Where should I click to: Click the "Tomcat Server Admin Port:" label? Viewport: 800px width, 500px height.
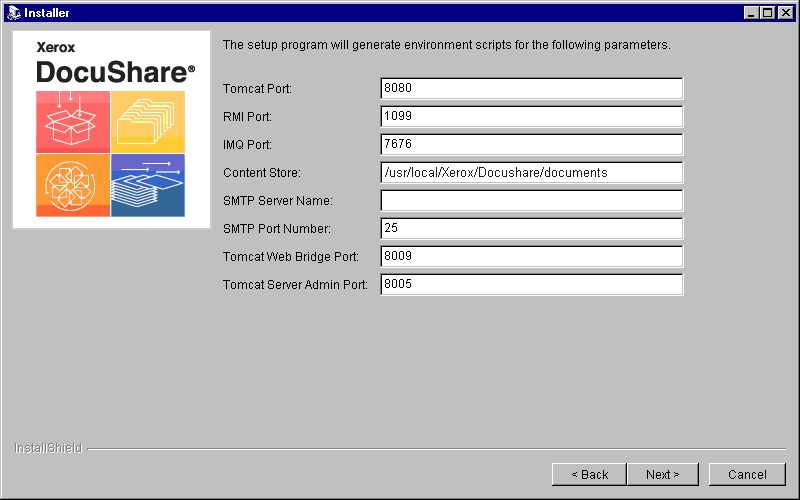[x=295, y=285]
